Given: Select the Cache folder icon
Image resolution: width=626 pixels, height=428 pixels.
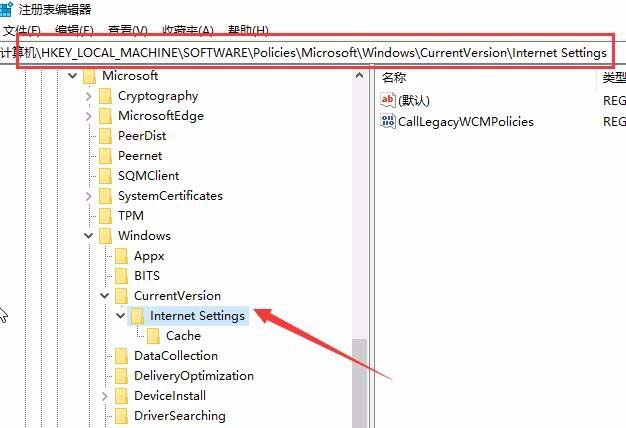Looking at the screenshot, I should (153, 336).
